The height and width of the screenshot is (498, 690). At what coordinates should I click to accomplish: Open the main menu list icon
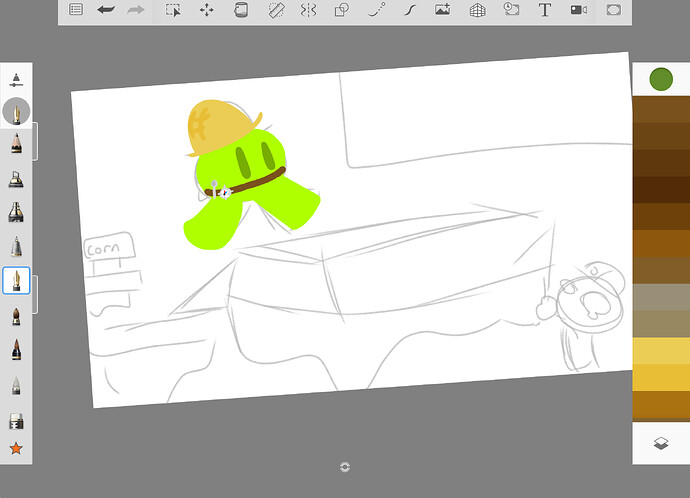[x=76, y=10]
